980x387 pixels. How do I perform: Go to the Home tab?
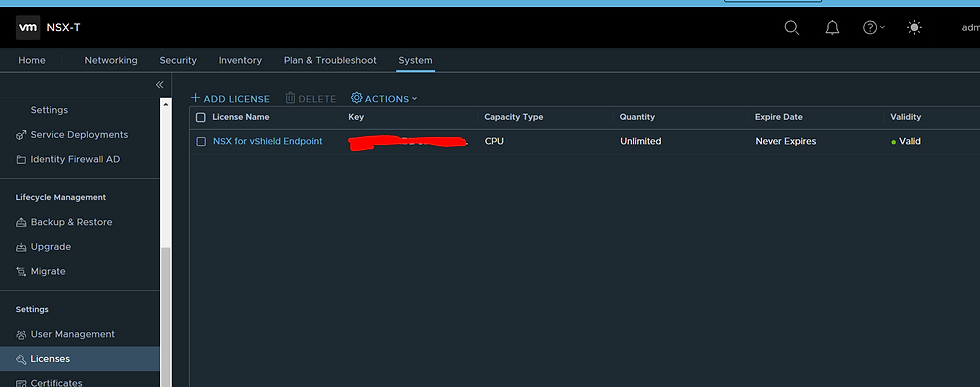pyautogui.click(x=32, y=60)
